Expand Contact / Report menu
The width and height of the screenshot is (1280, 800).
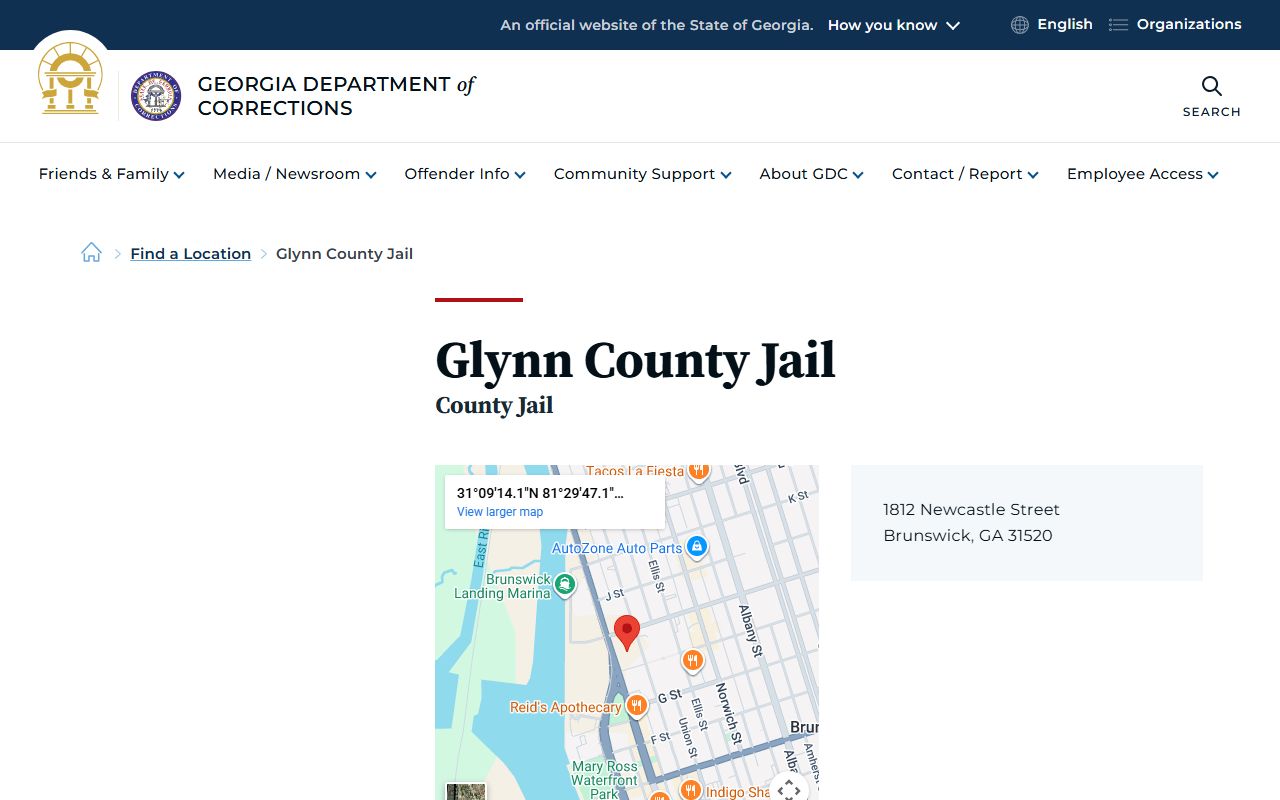pos(965,174)
